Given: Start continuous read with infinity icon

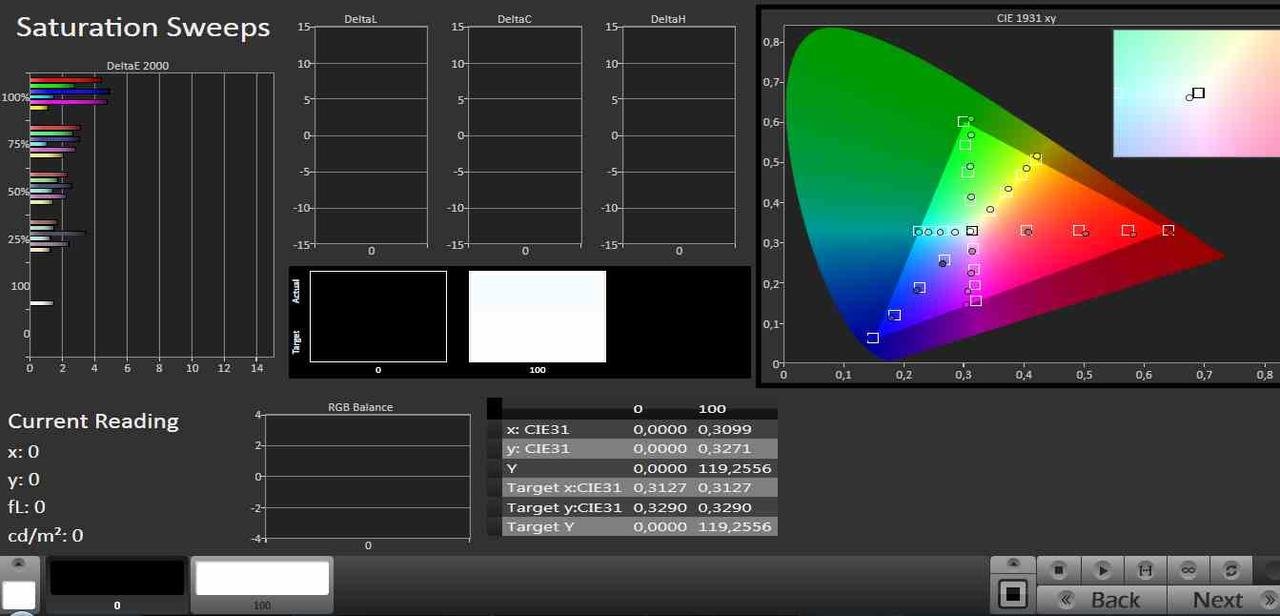Looking at the screenshot, I should 1188,570.
